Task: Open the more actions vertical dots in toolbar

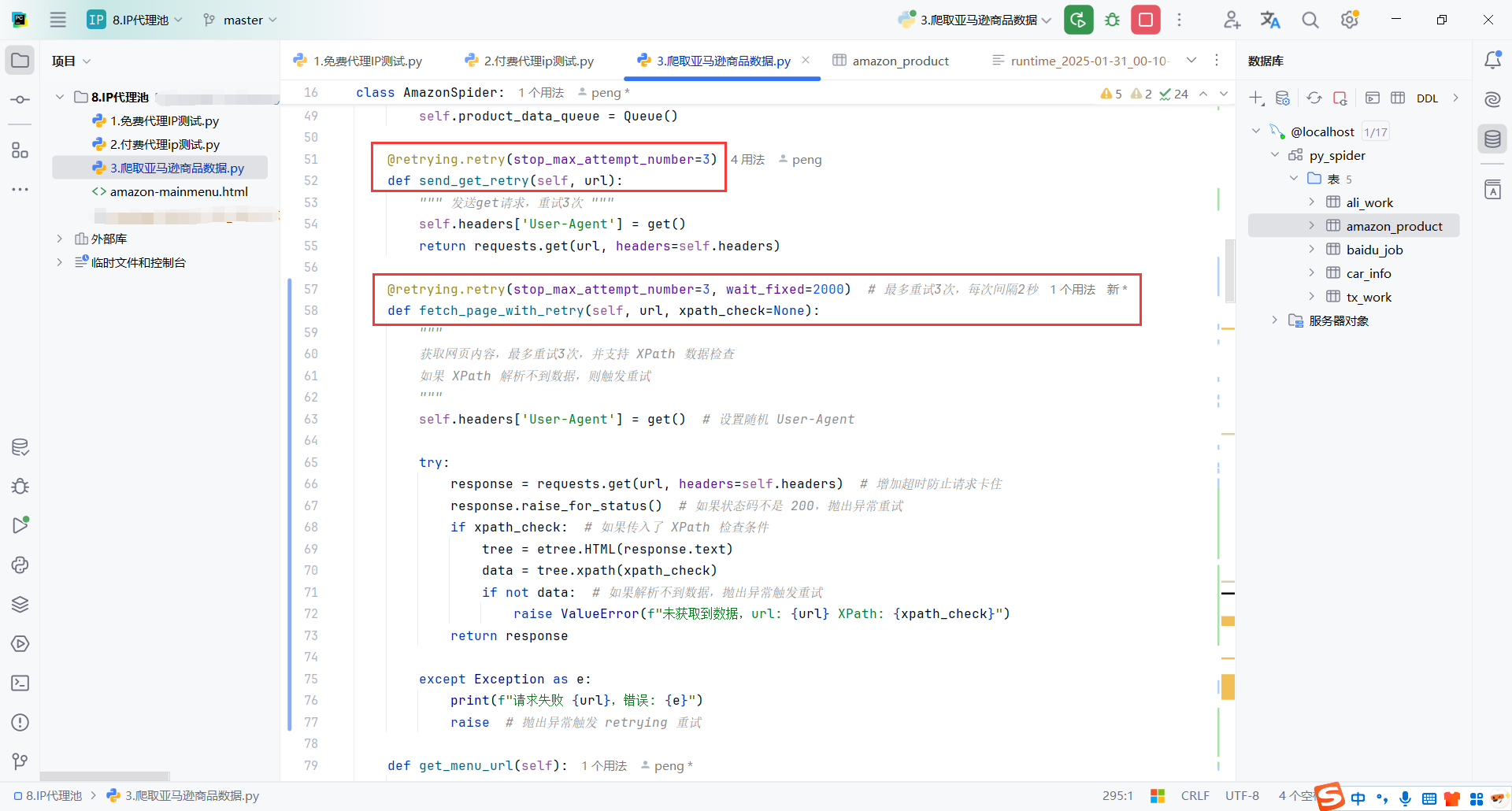Action: [1179, 20]
